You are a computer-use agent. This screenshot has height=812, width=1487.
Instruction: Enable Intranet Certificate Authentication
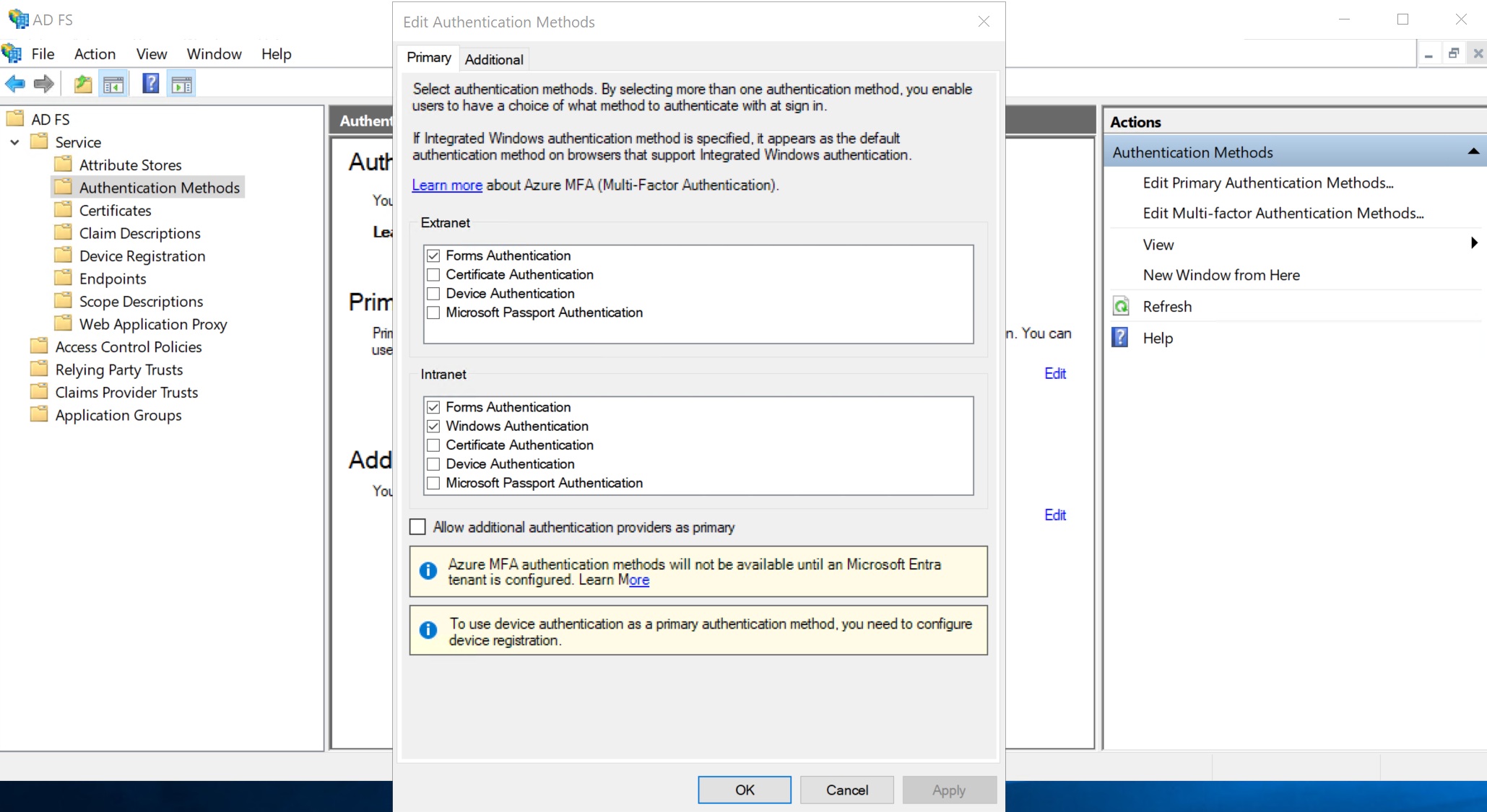[433, 445]
